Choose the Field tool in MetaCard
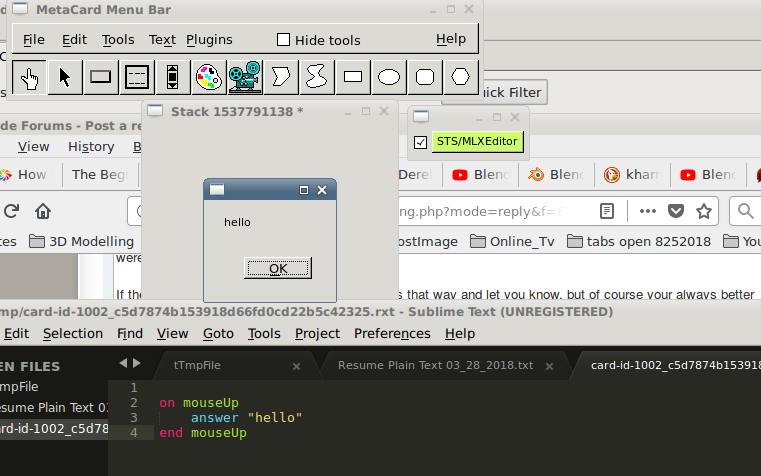This screenshot has height=476, width=761. coord(137,77)
